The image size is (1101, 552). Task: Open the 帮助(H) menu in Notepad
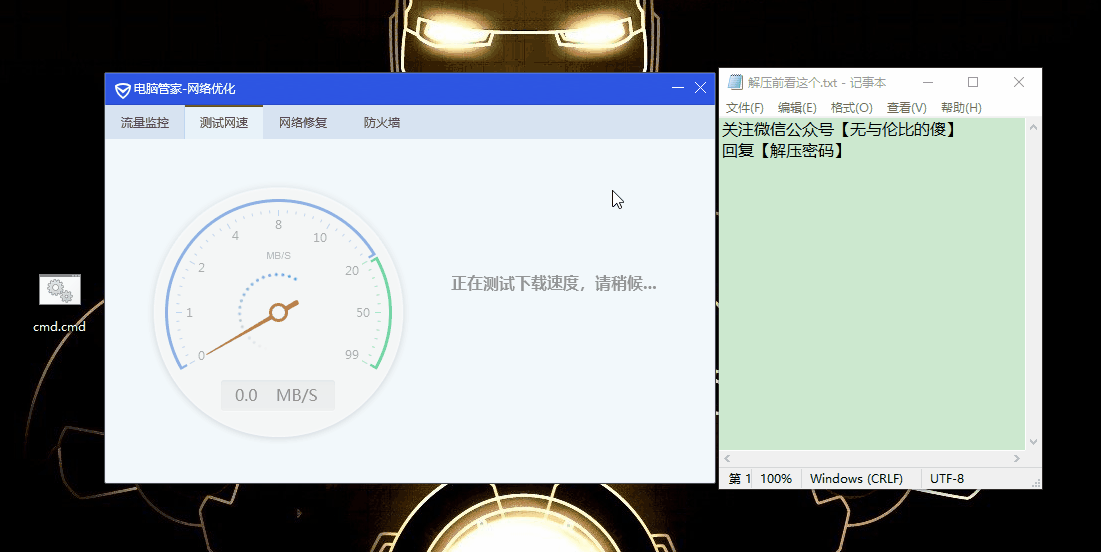tap(961, 107)
